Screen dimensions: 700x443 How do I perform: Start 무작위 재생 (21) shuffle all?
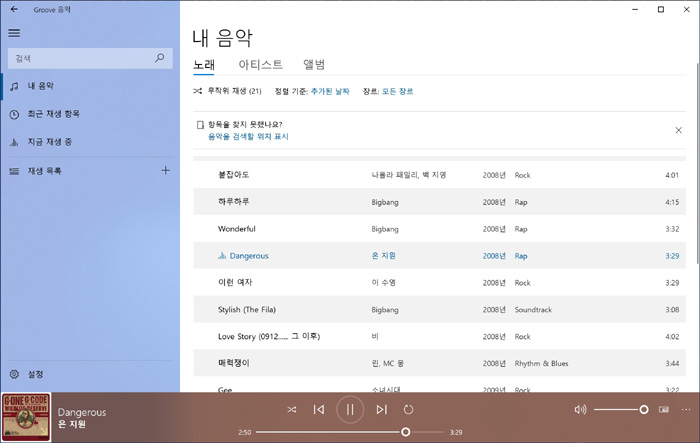point(227,91)
